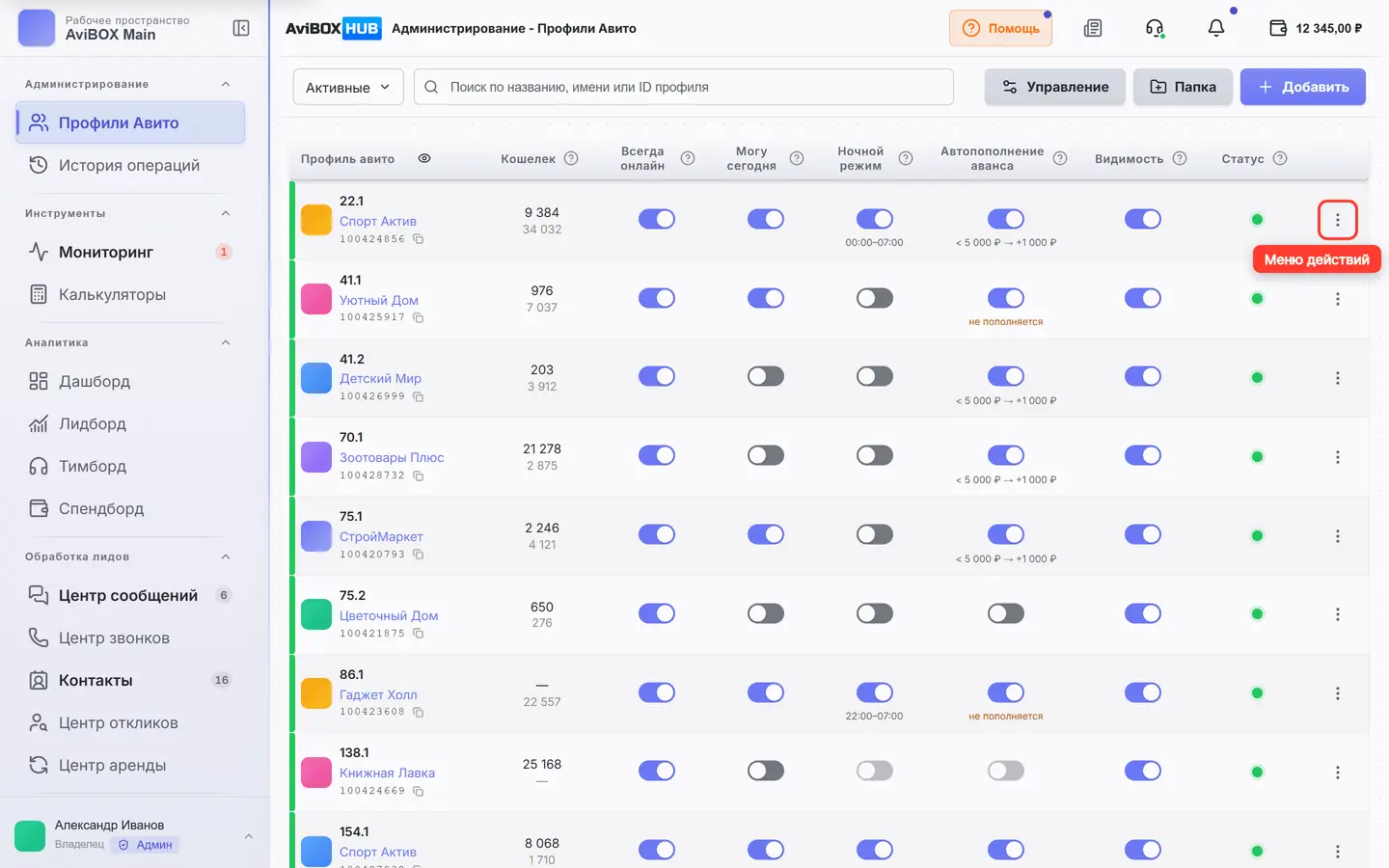
Task: Click the Управление button
Action: point(1054,87)
